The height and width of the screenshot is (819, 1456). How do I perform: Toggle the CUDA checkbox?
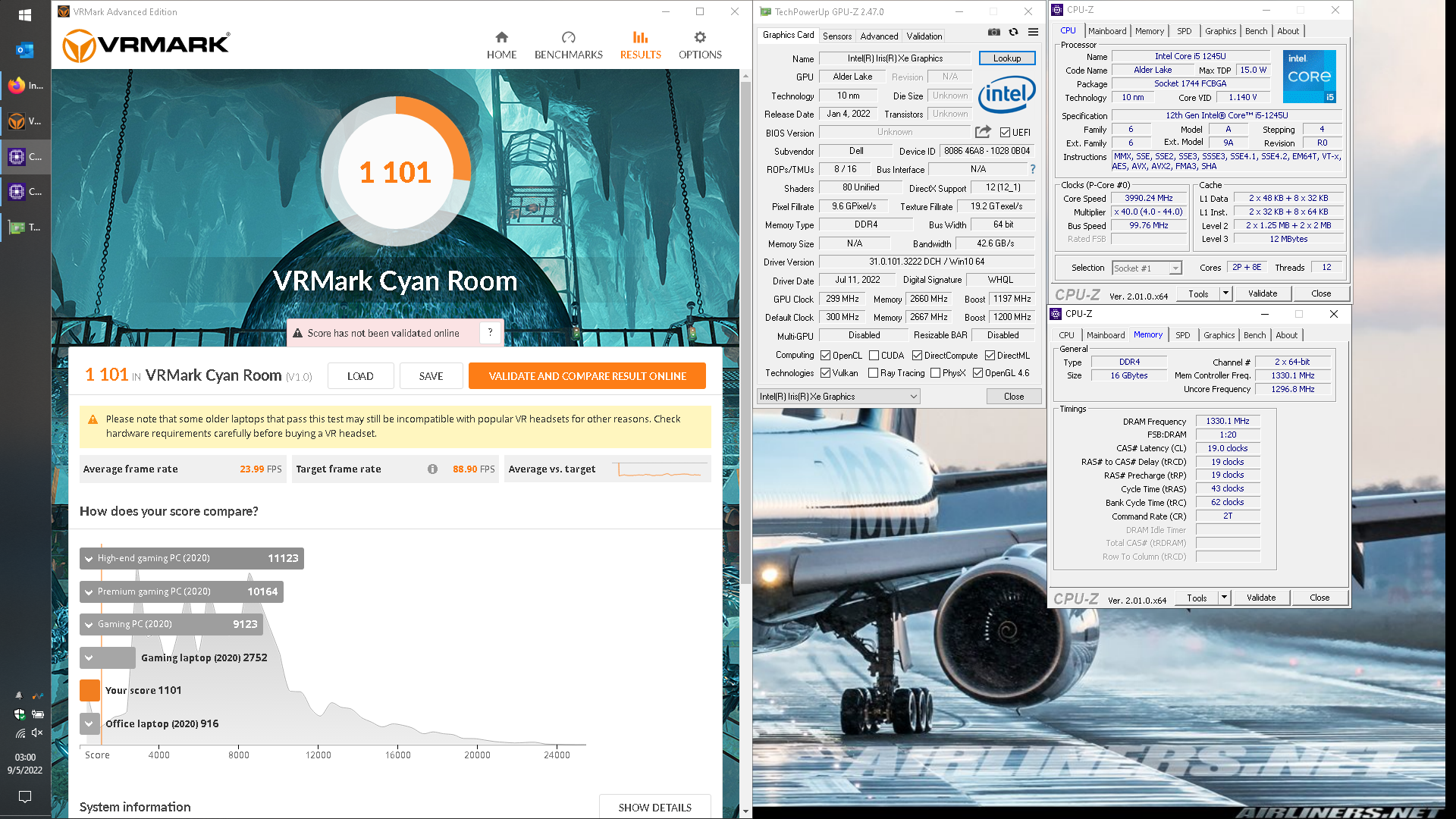874,355
